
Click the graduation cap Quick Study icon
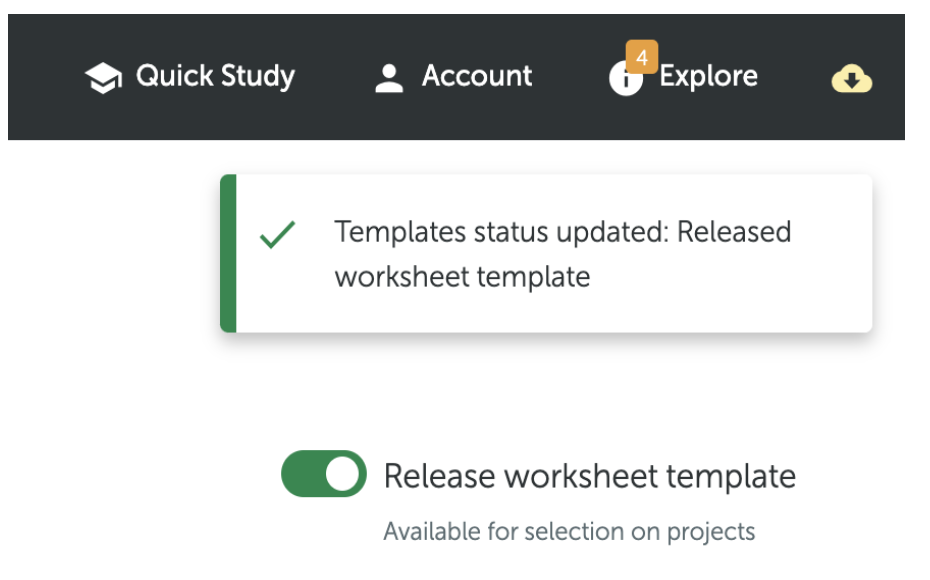[x=103, y=78]
